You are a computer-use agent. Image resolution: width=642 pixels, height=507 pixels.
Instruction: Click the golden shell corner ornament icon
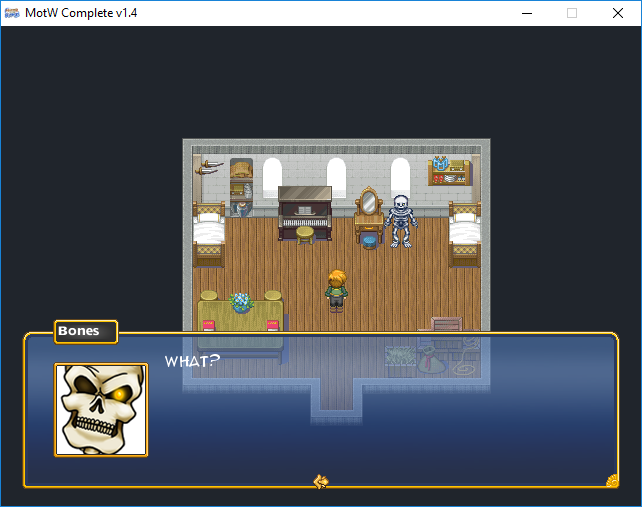pos(612,480)
